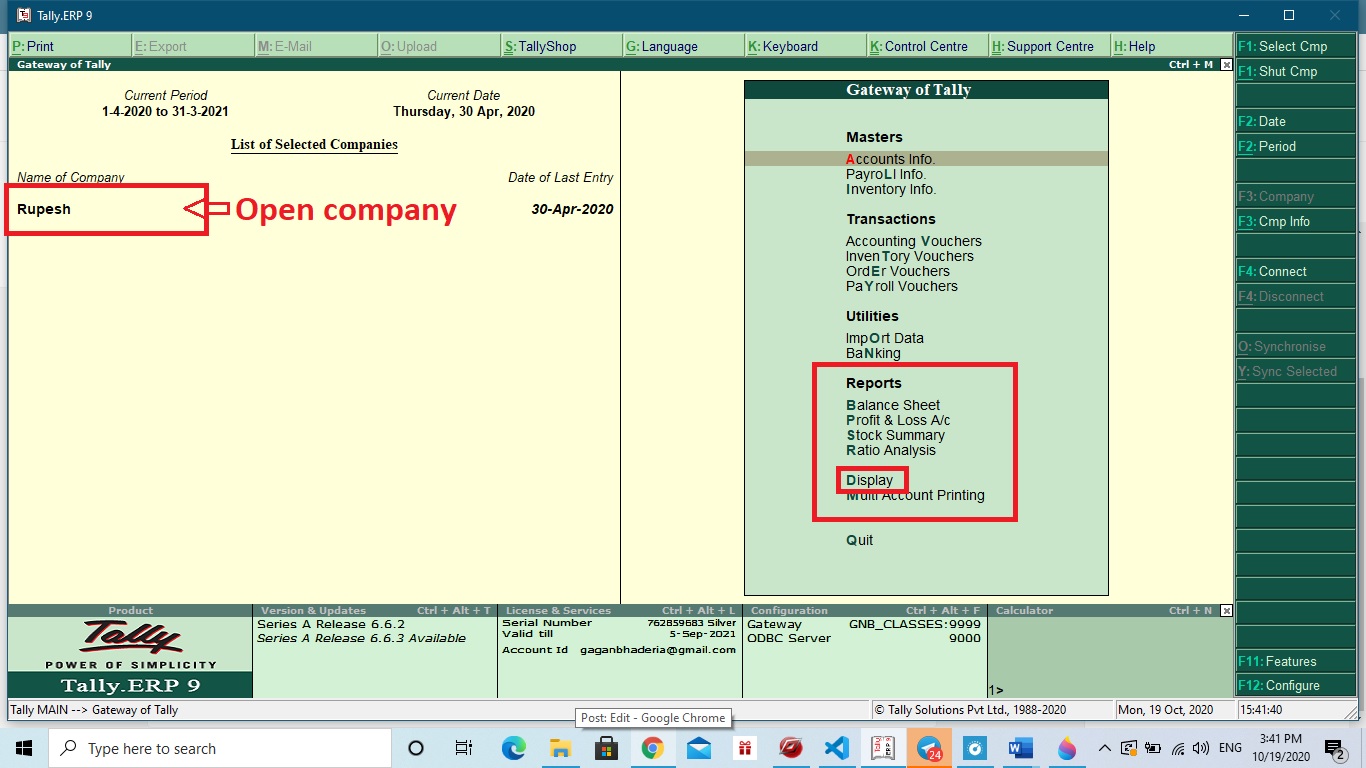The image size is (1366, 768).
Task: Open the Mail app from taskbar
Action: click(x=698, y=748)
